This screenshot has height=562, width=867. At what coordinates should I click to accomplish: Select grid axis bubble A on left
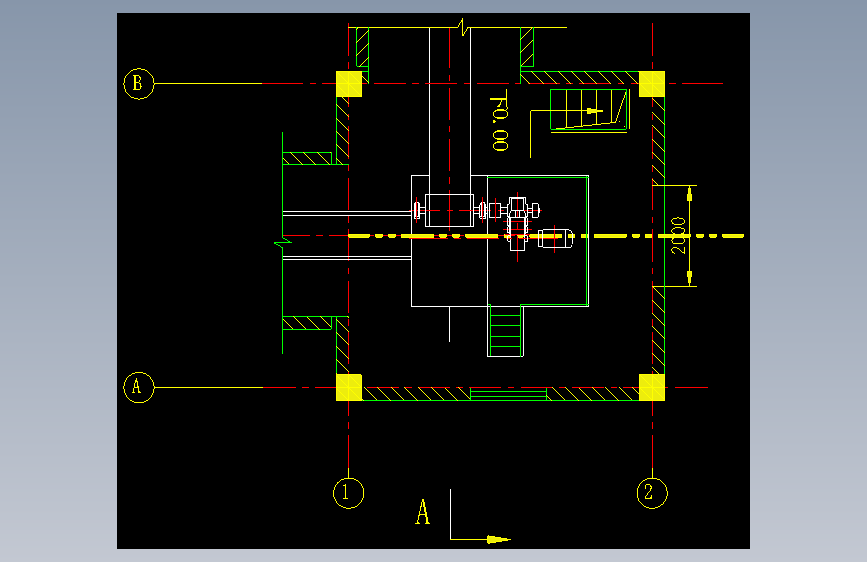(x=138, y=387)
